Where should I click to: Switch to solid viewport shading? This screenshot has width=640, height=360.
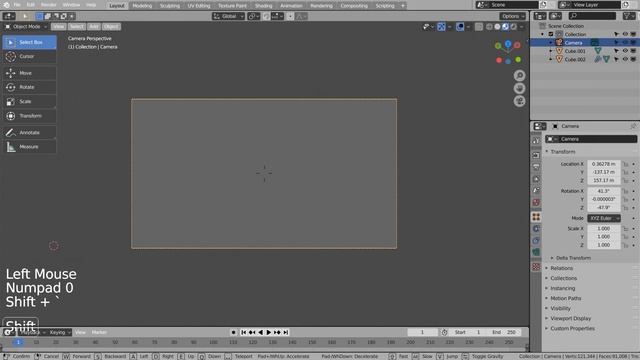[497, 27]
